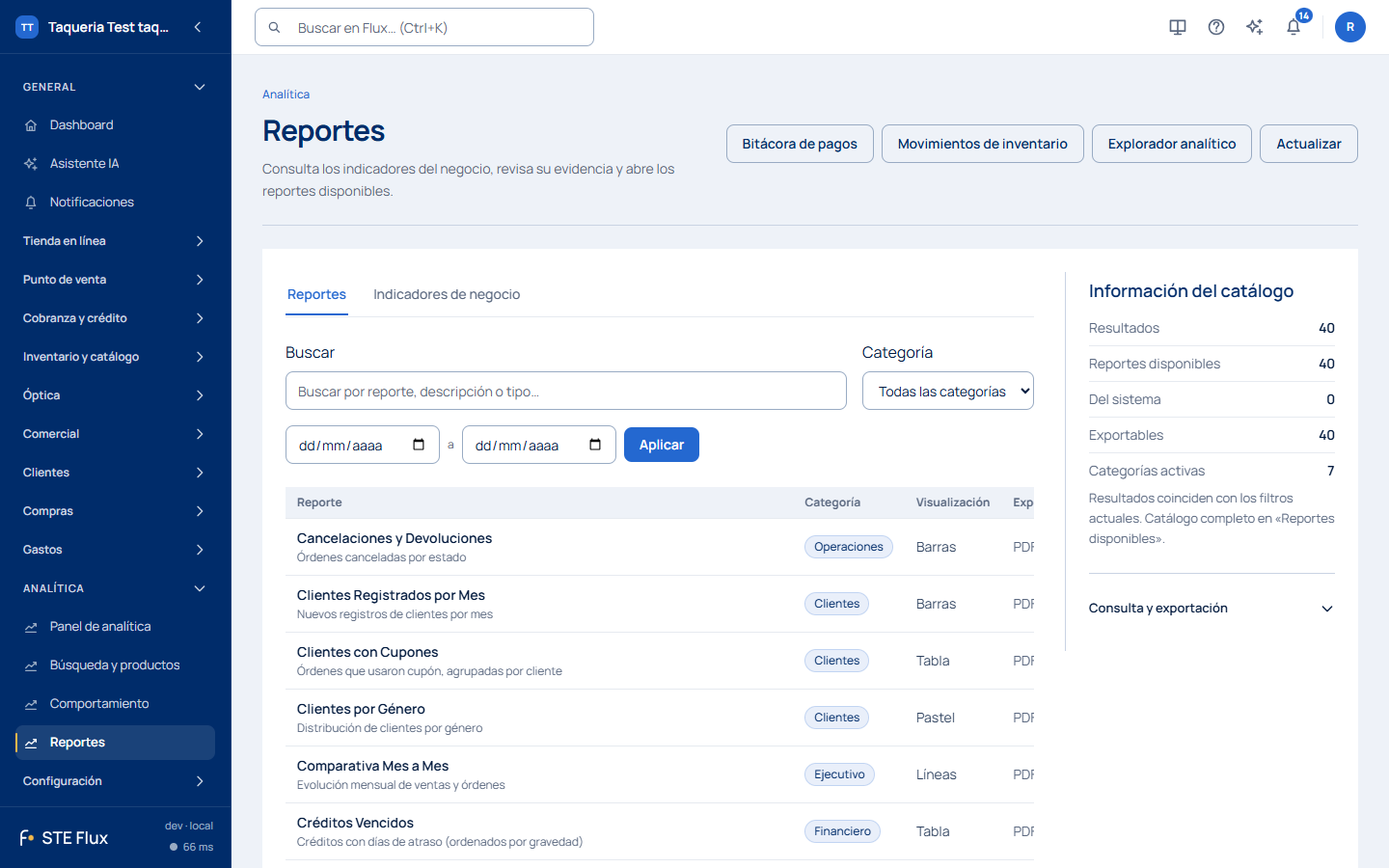This screenshot has height=868, width=1389.
Task: Click the AI sparkle icon in header
Action: [1255, 27]
